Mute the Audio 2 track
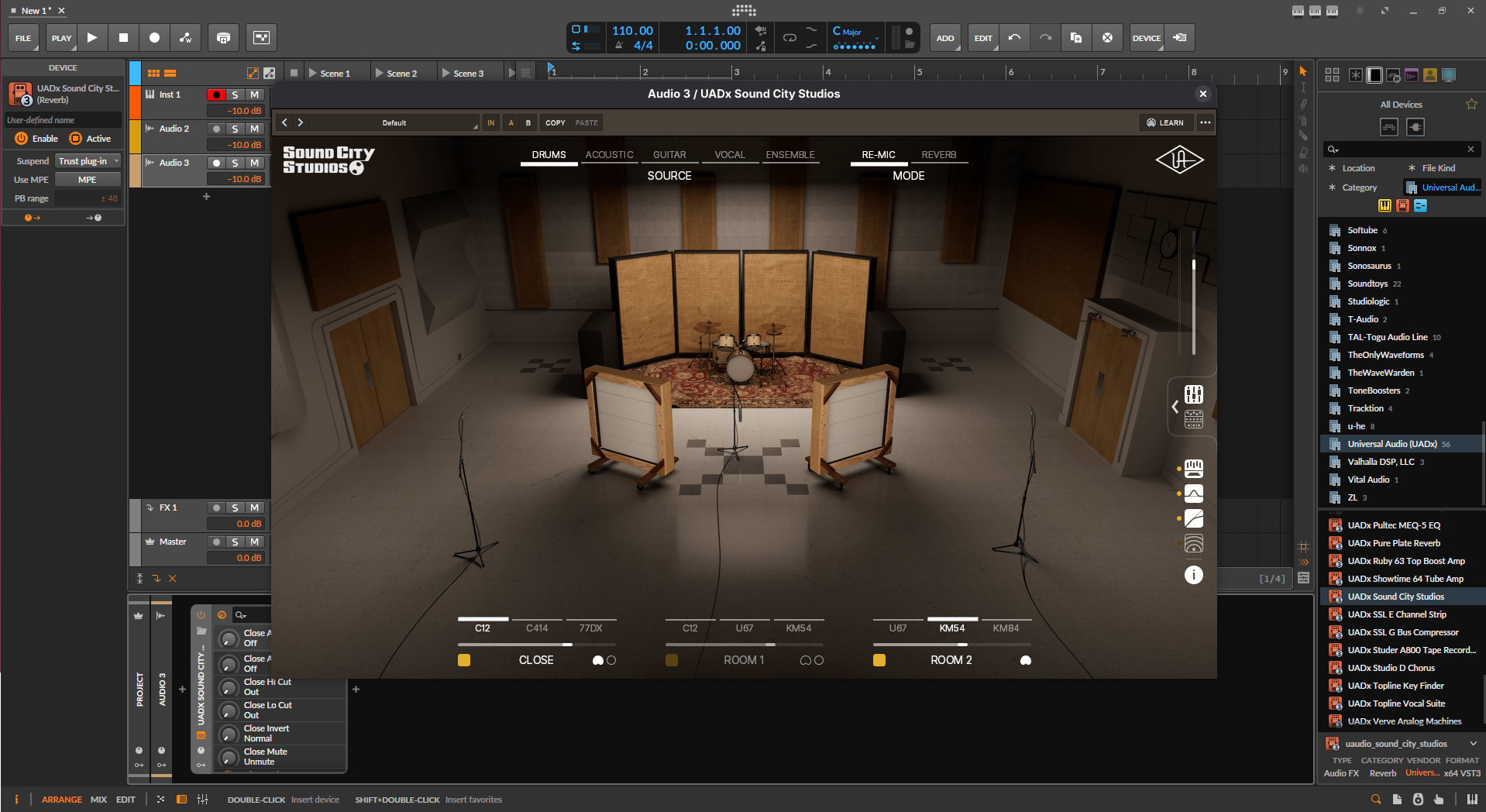The width and height of the screenshot is (1486, 812). pyautogui.click(x=254, y=129)
